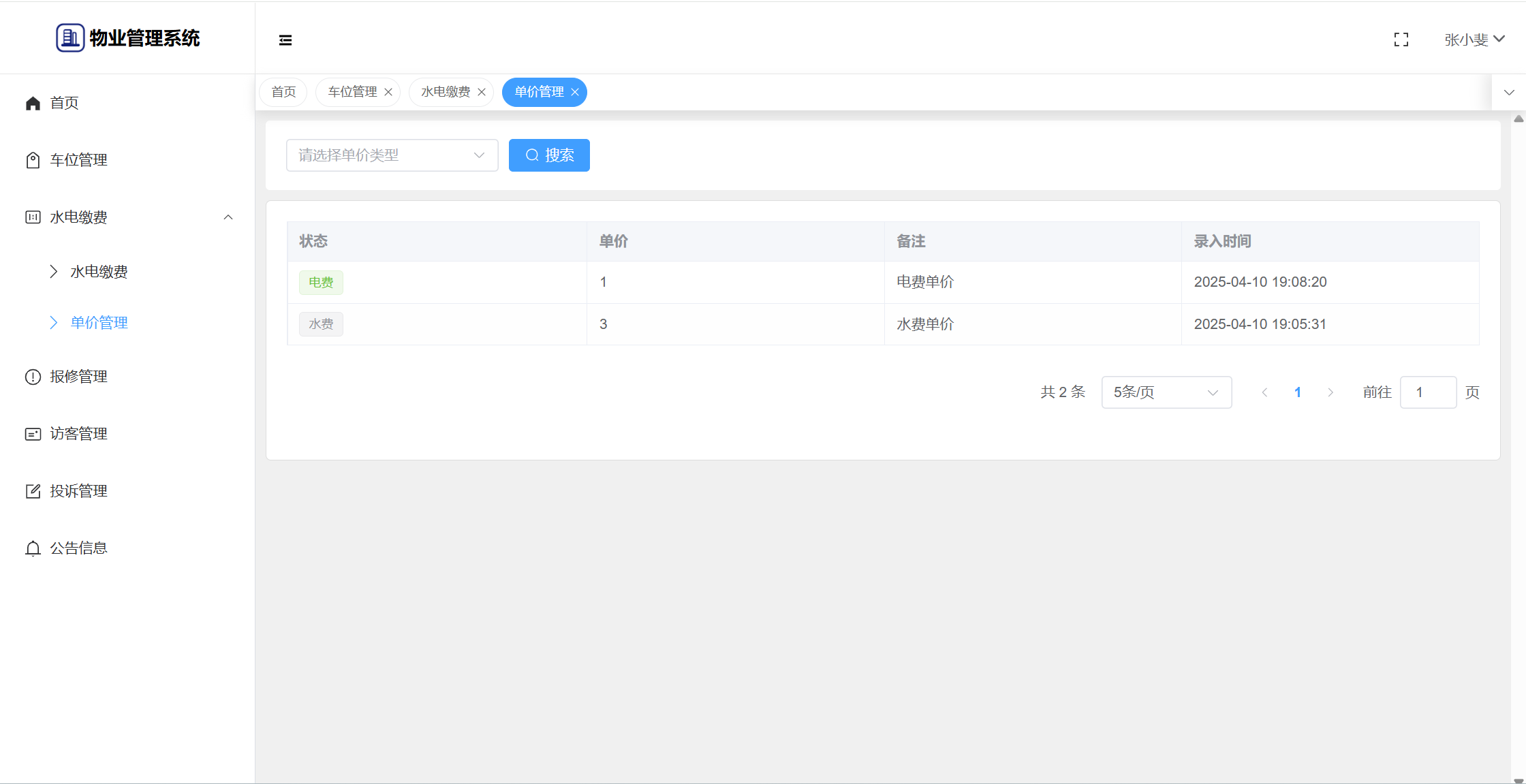The image size is (1526, 784).
Task: Open 公告信息 bell menu item
Action: tap(78, 548)
